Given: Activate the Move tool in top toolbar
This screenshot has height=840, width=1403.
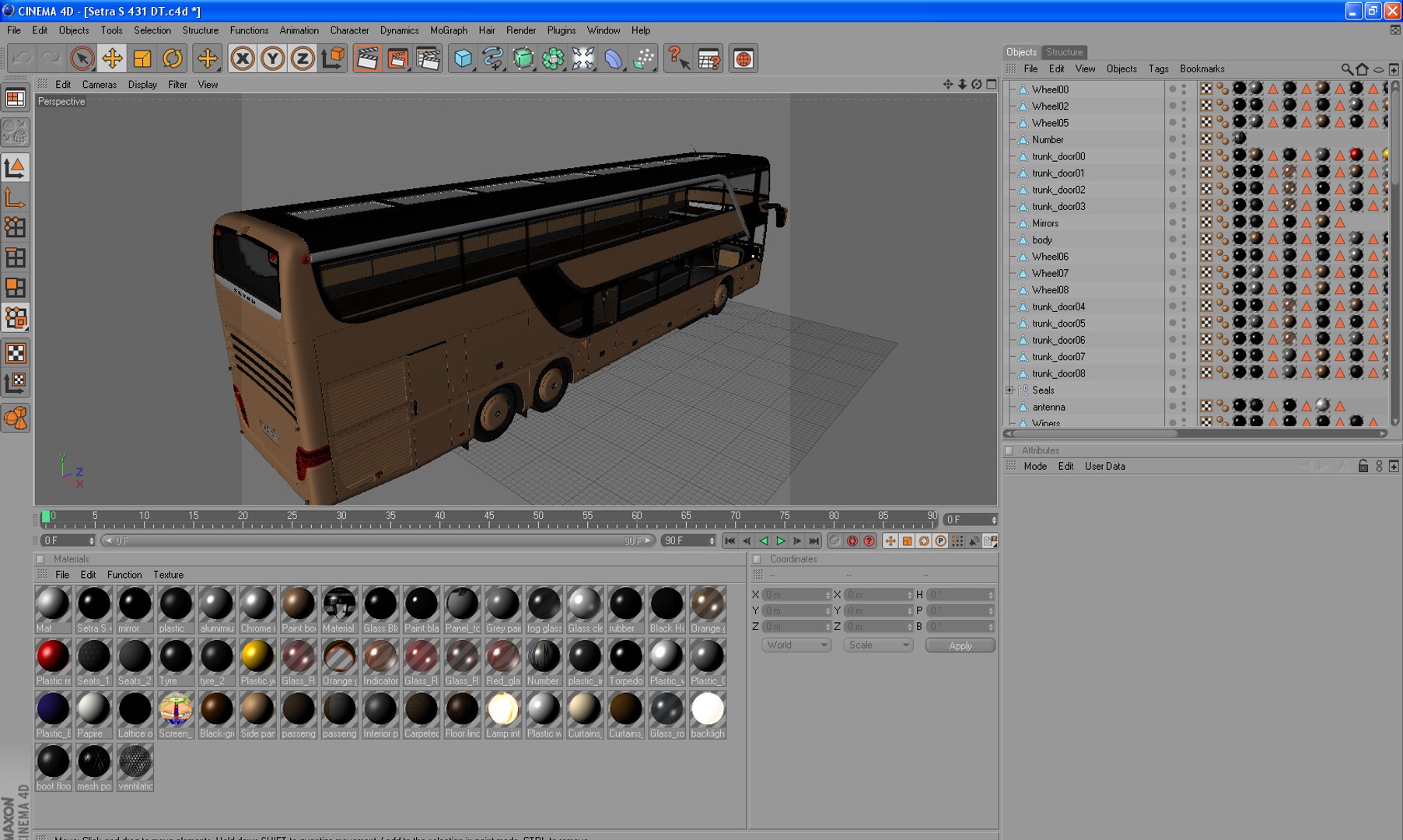Looking at the screenshot, I should (x=112, y=58).
